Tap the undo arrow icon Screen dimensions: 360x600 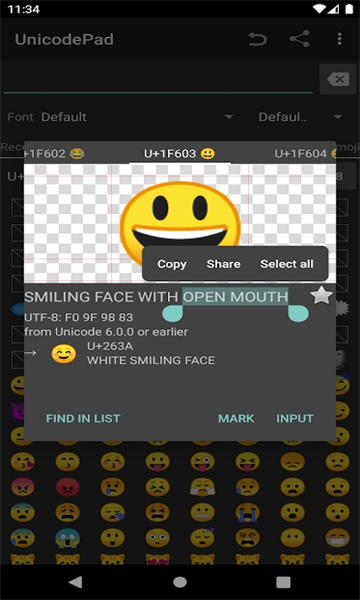pos(257,39)
